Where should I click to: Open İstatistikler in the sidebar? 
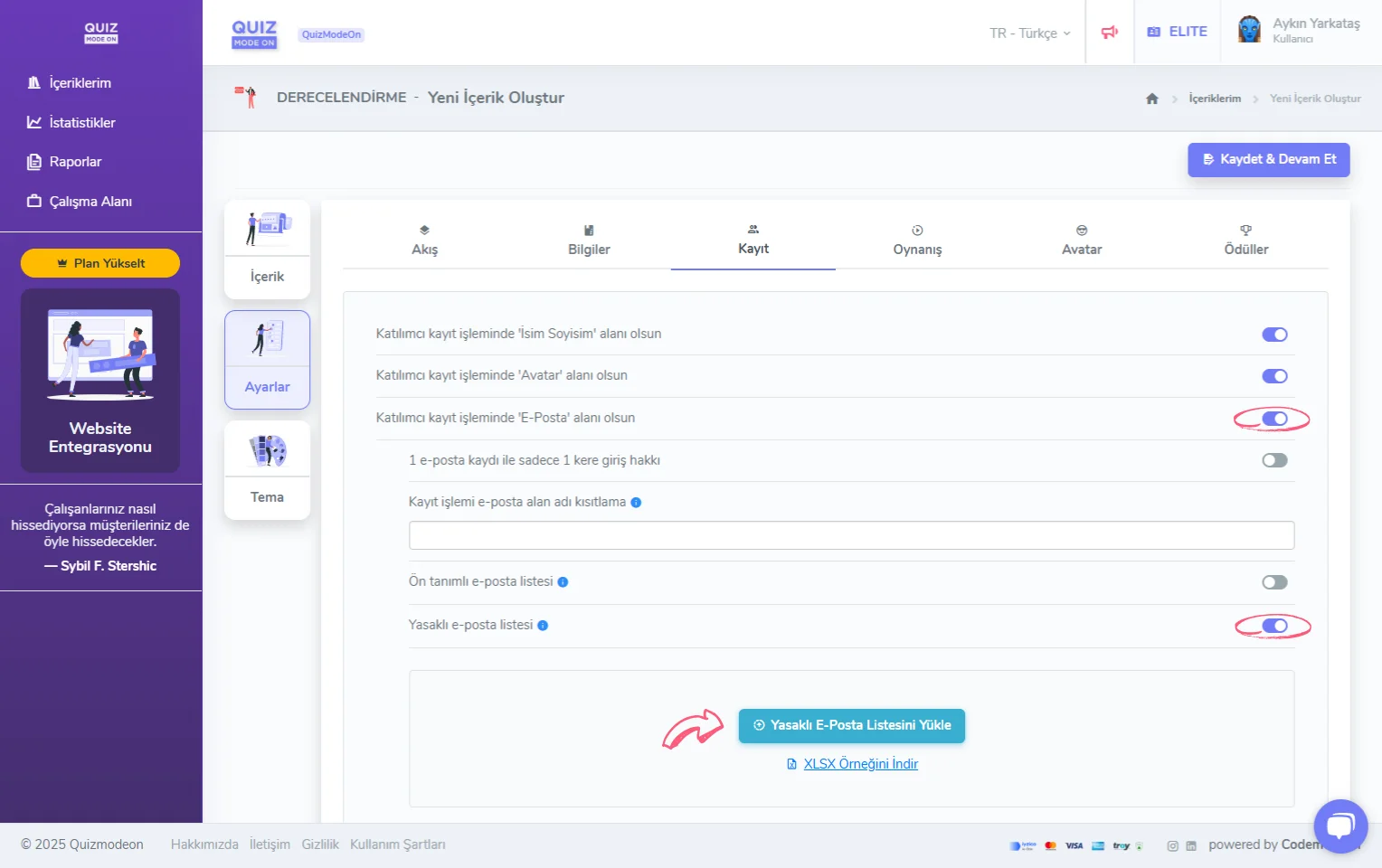81,123
